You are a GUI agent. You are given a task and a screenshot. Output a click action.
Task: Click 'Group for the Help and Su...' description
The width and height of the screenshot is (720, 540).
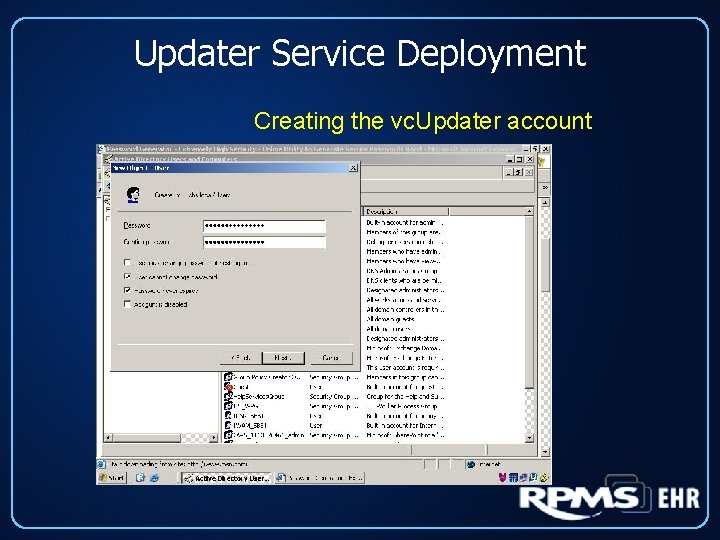coord(405,396)
